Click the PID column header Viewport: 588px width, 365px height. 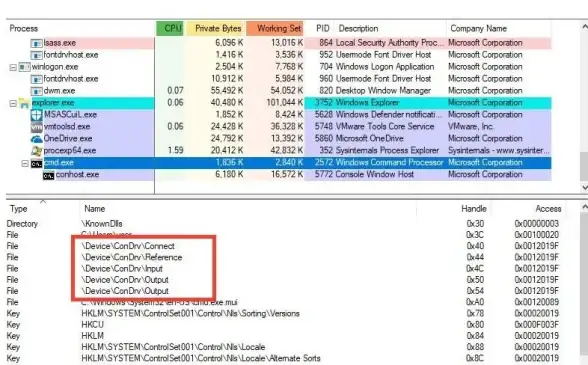tap(320, 29)
